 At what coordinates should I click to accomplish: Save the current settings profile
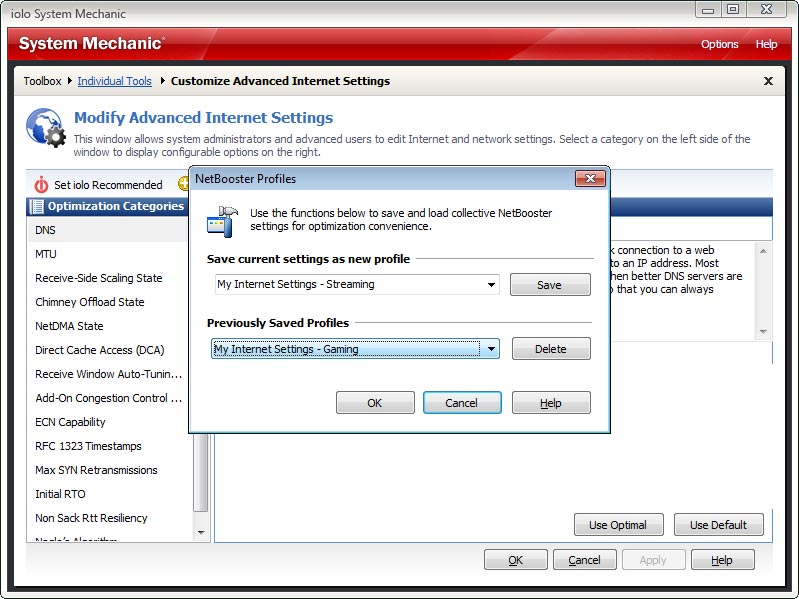(550, 285)
